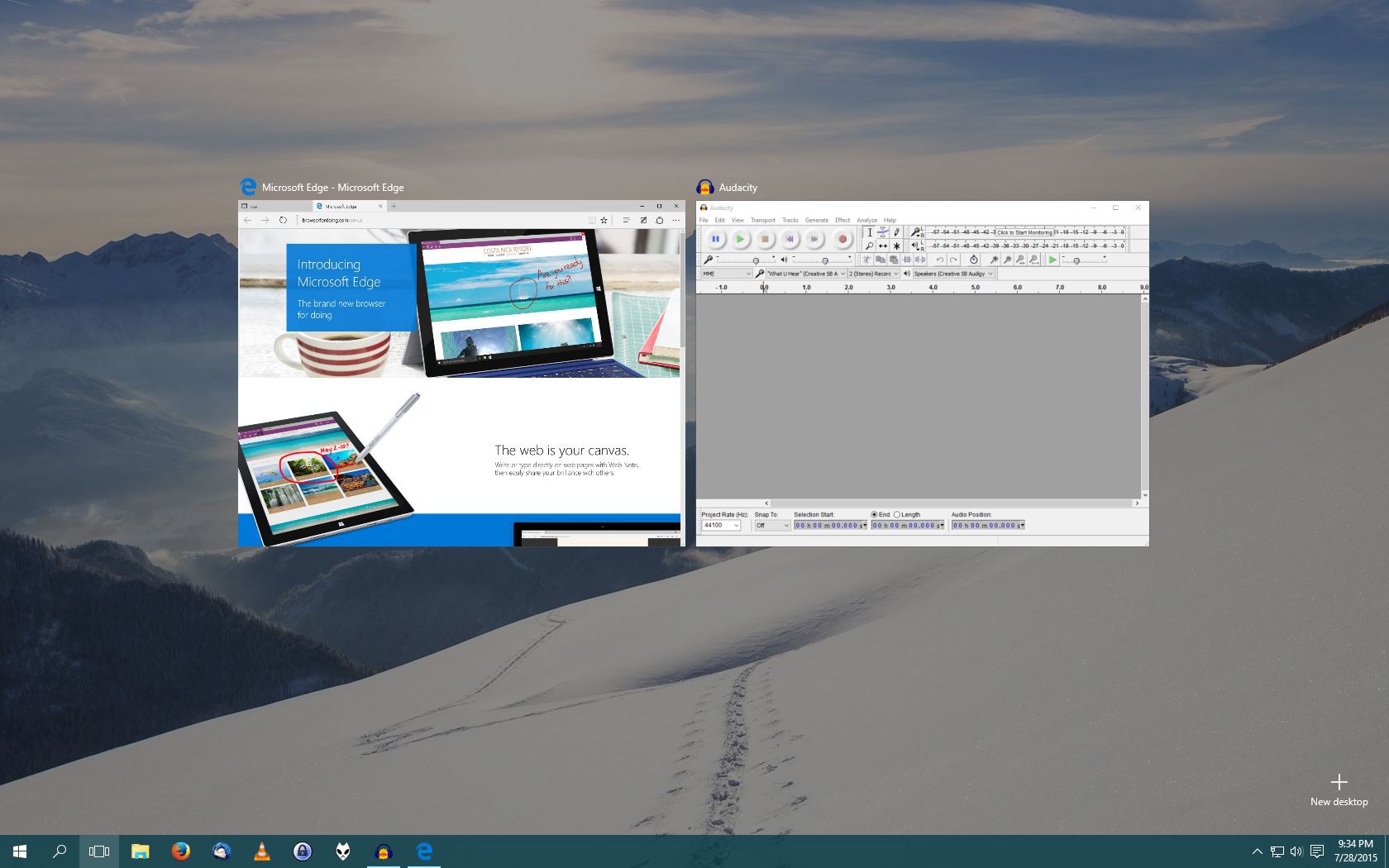Click the Redo arrow in Audacity
Image resolution: width=1389 pixels, height=868 pixels.
953,260
